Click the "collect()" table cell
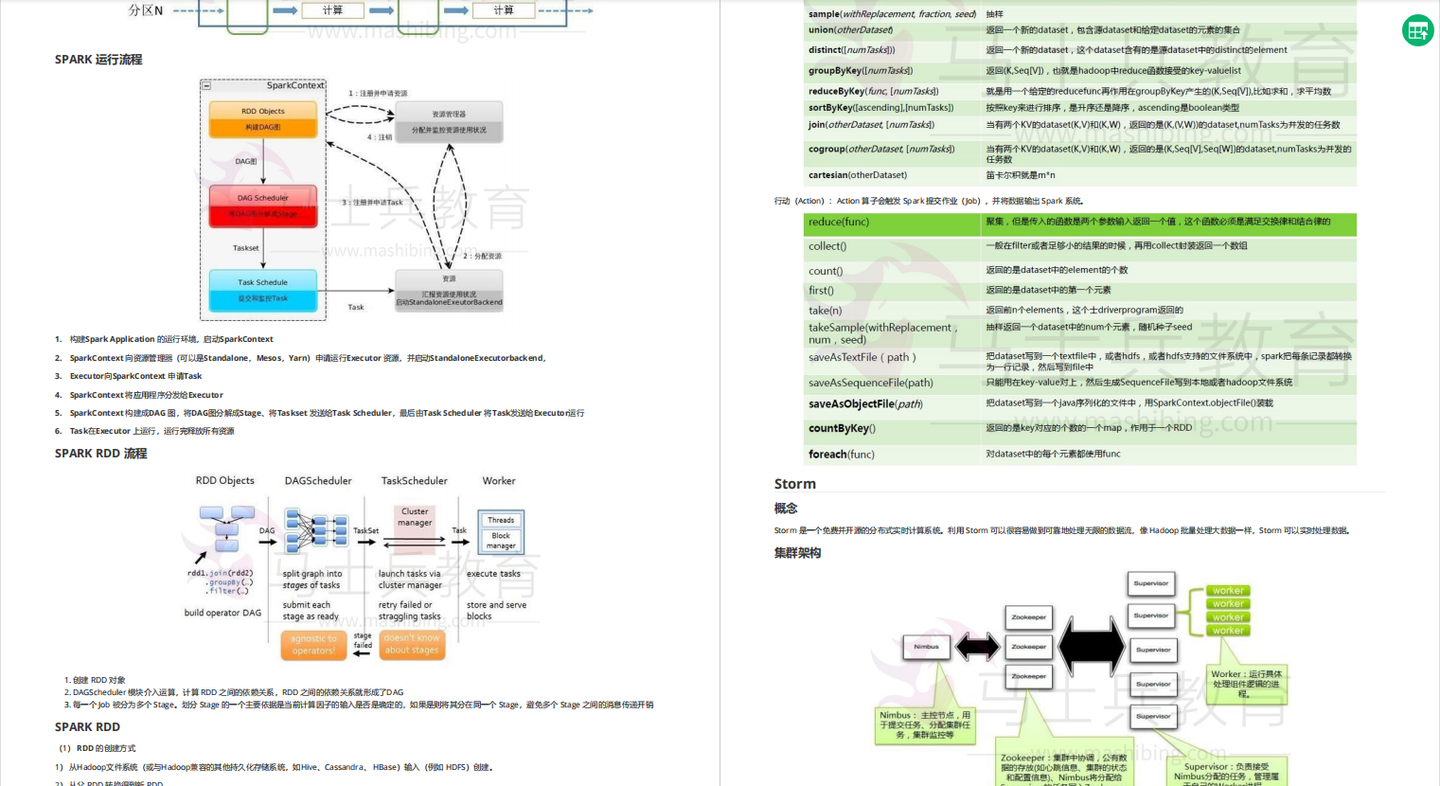Image resolution: width=1440 pixels, height=786 pixels. (892, 247)
